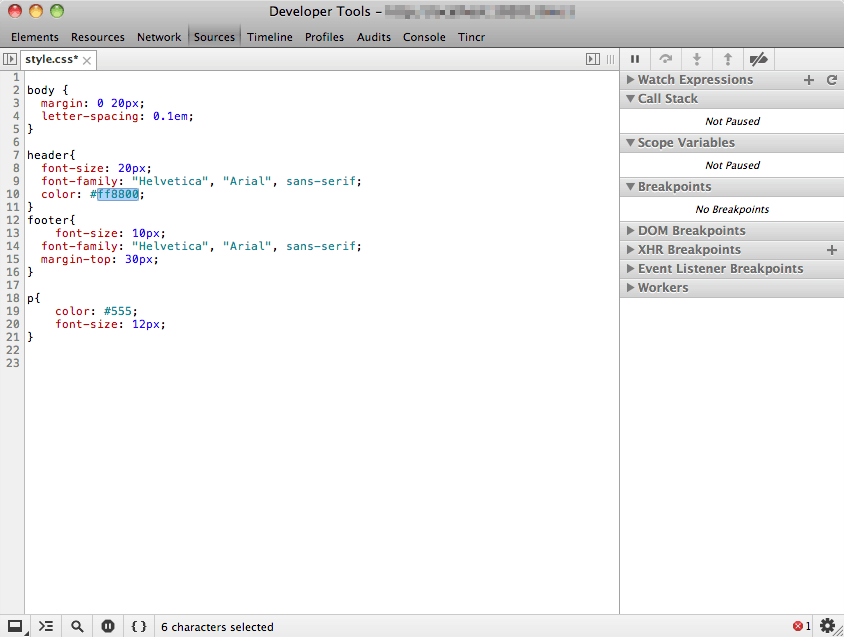The height and width of the screenshot is (637, 844).
Task: Click the '#555' color value
Action: click(x=118, y=311)
